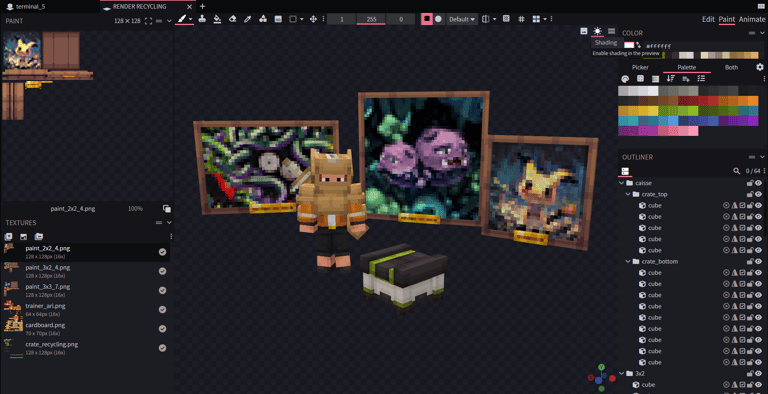Select the Move tool

[313, 19]
